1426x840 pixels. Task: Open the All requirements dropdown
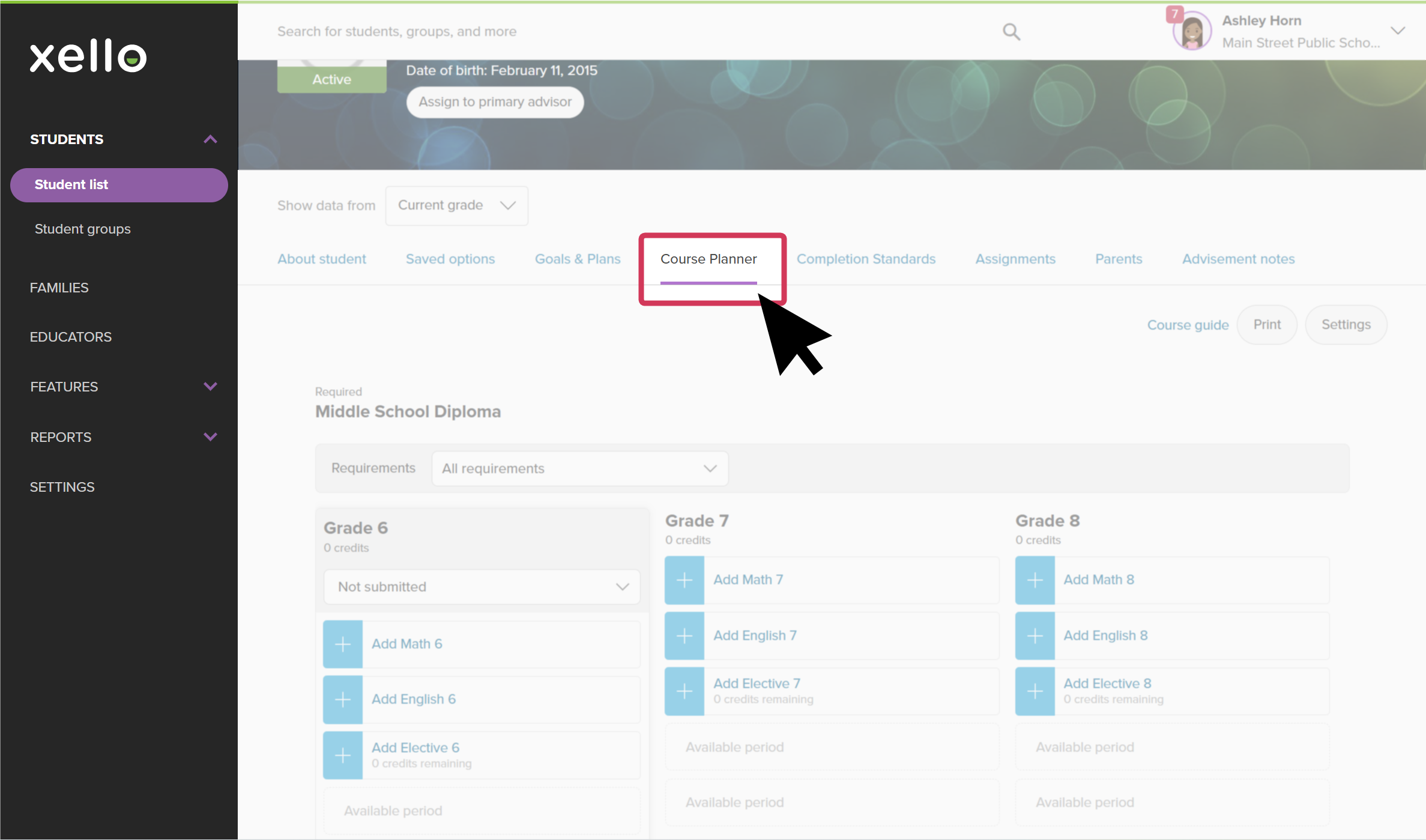(579, 468)
